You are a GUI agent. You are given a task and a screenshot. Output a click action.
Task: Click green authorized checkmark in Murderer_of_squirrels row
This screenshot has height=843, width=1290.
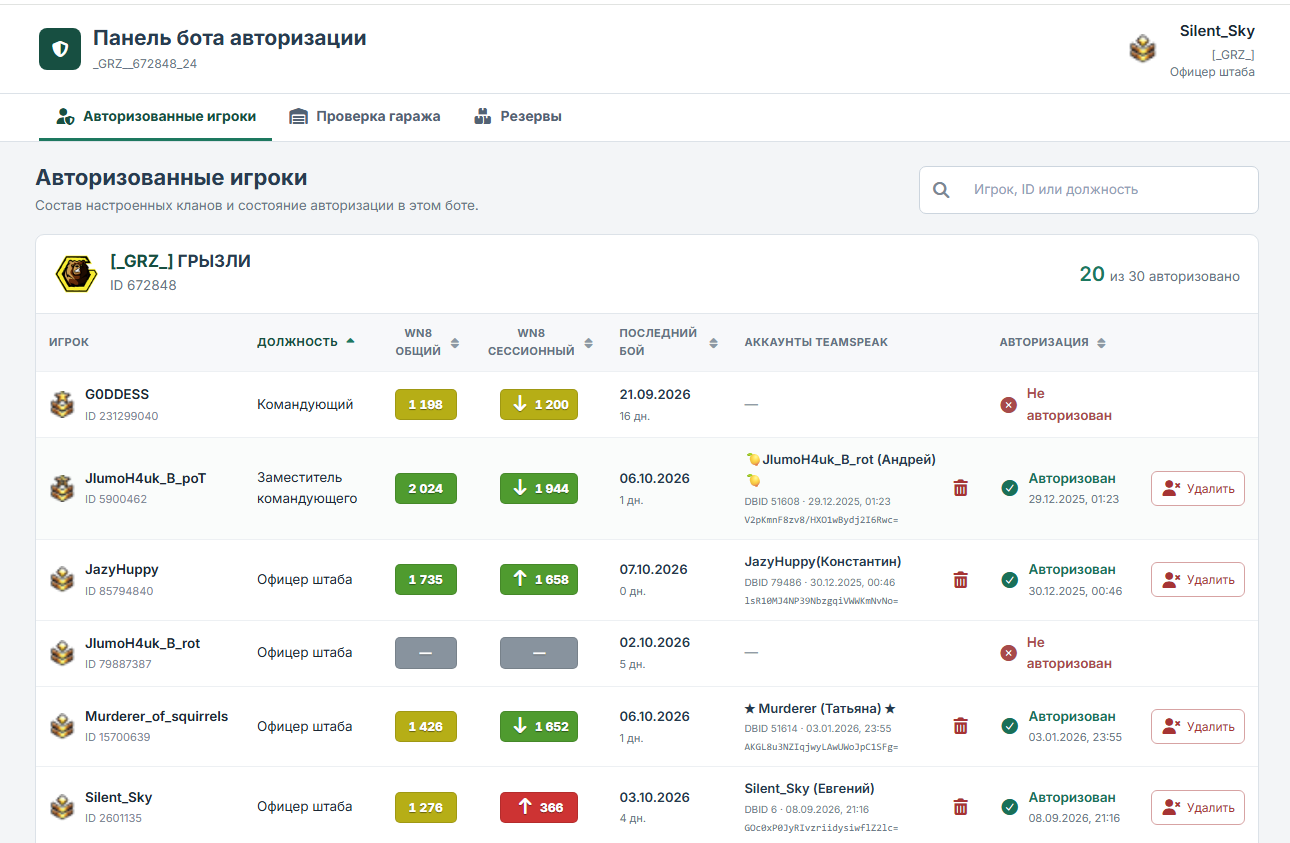pyautogui.click(x=1010, y=727)
